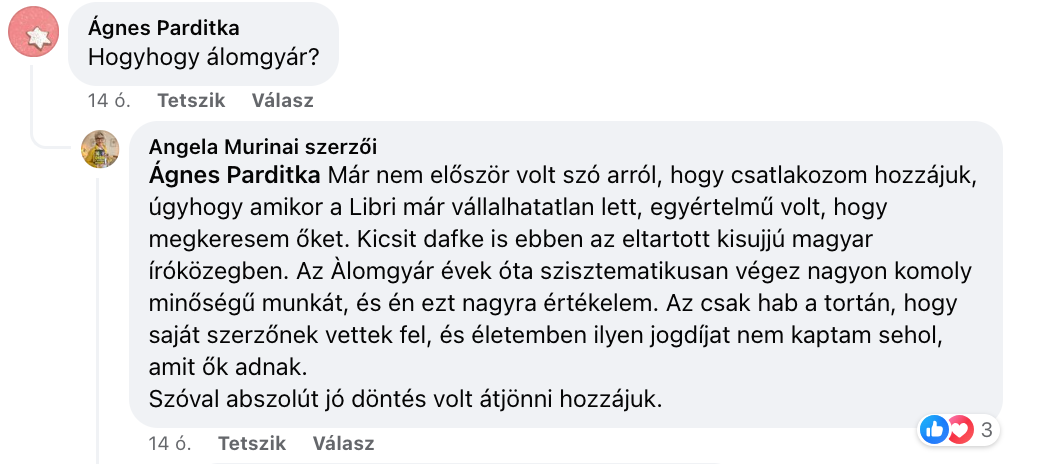Click the final sentence "Szóval abszolút jó döntés"
The width and height of the screenshot is (1060, 464).
[405, 400]
